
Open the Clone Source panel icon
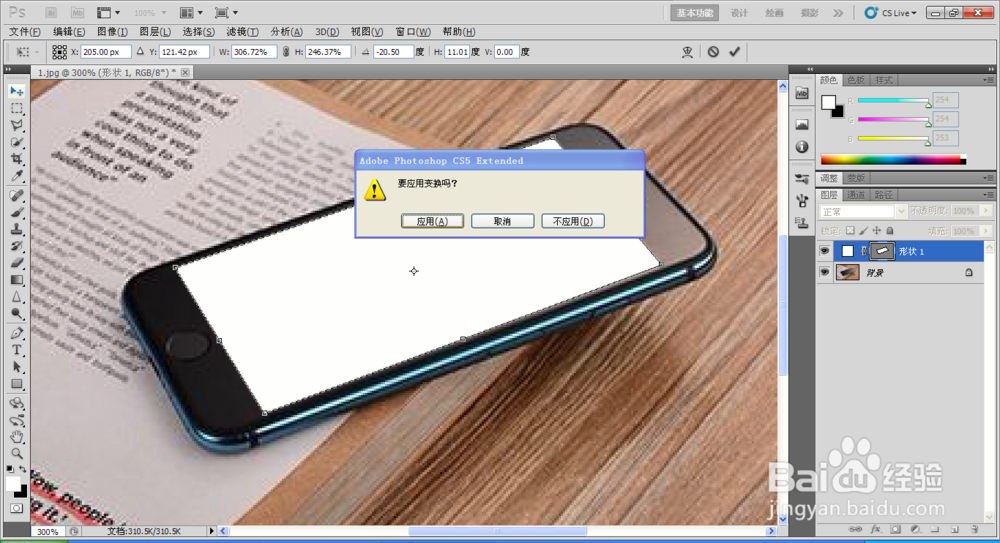[x=802, y=223]
